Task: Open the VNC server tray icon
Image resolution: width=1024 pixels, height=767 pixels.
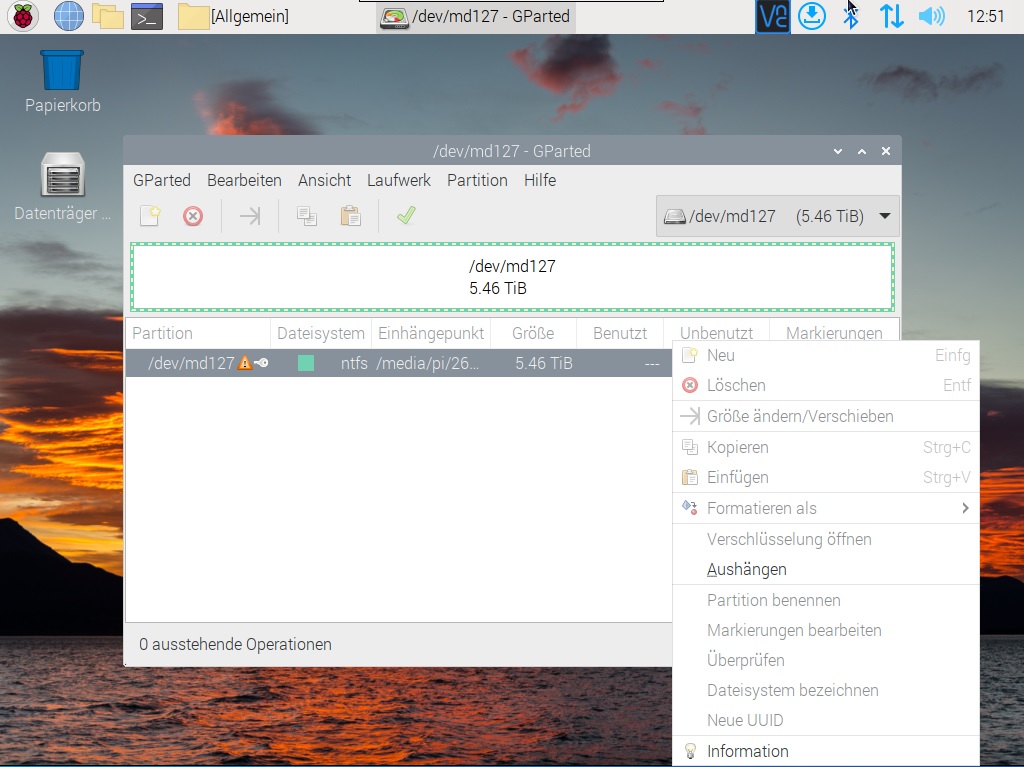Action: click(773, 16)
